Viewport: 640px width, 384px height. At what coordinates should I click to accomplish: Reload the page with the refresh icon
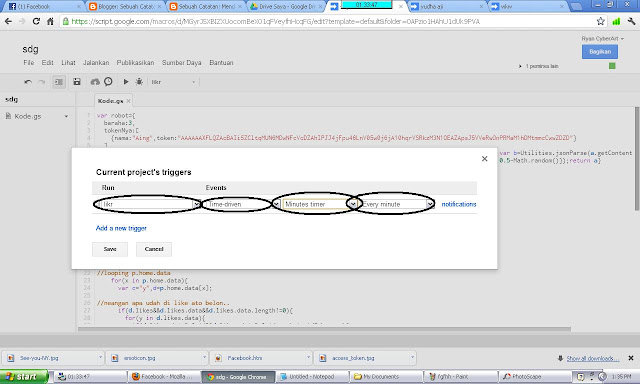(36, 21)
